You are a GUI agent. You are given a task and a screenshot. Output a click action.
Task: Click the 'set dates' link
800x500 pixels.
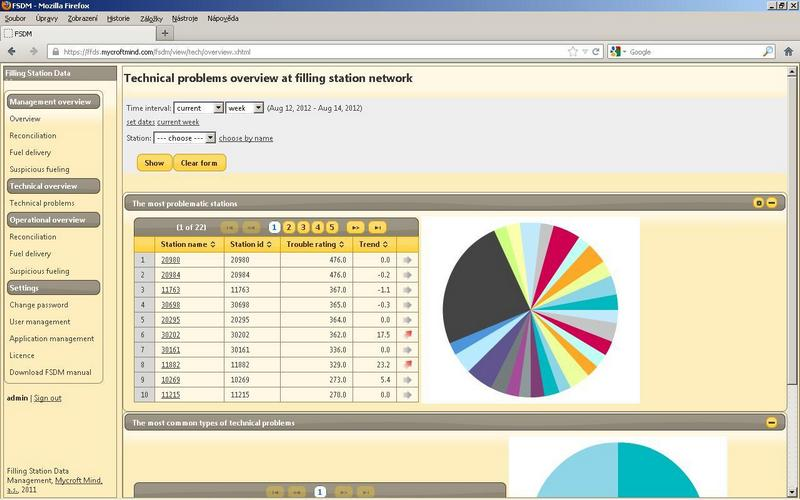[x=140, y=122]
